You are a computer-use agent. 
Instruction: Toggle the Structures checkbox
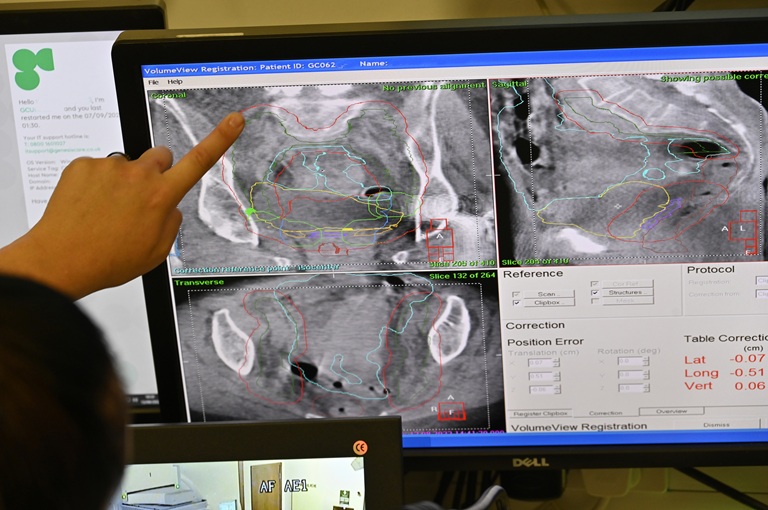tap(595, 292)
